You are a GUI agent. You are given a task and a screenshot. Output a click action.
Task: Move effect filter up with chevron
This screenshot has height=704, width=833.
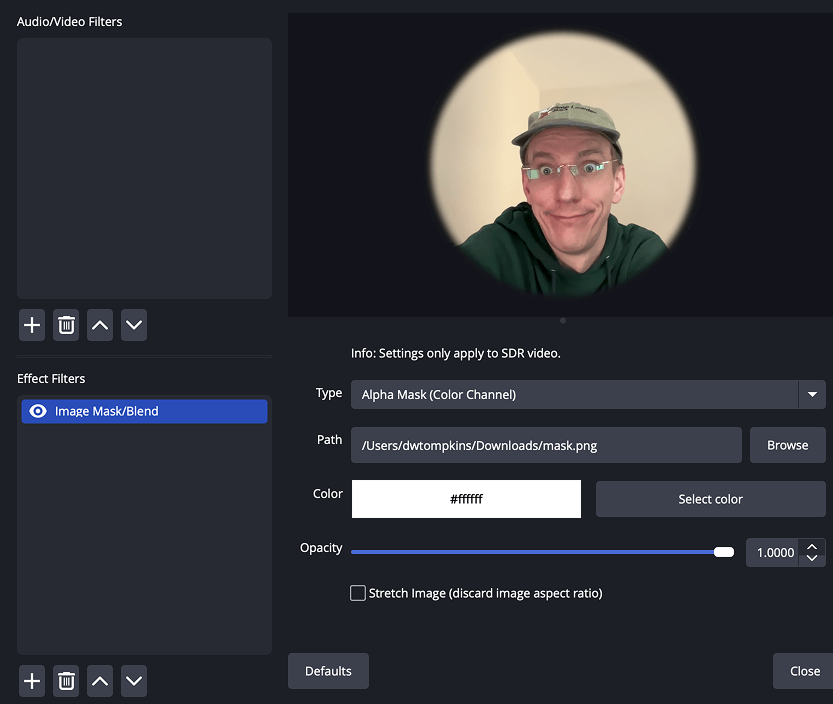point(100,681)
